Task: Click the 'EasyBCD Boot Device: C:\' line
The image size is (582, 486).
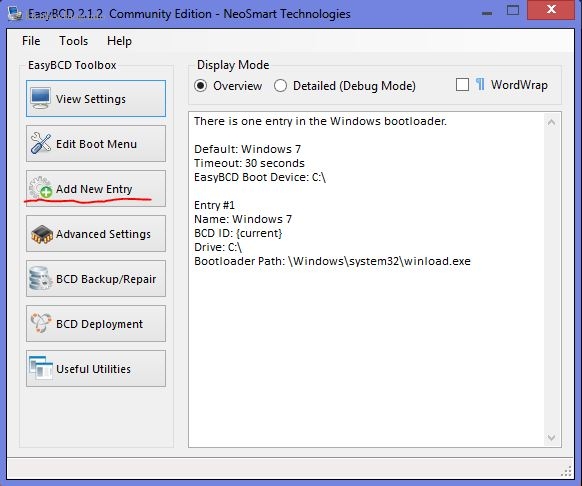Action: [260, 177]
